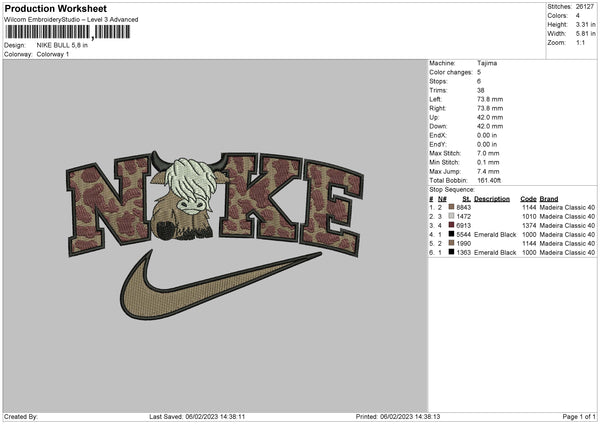Click the brown swatch in stop row 8843

click(x=452, y=207)
